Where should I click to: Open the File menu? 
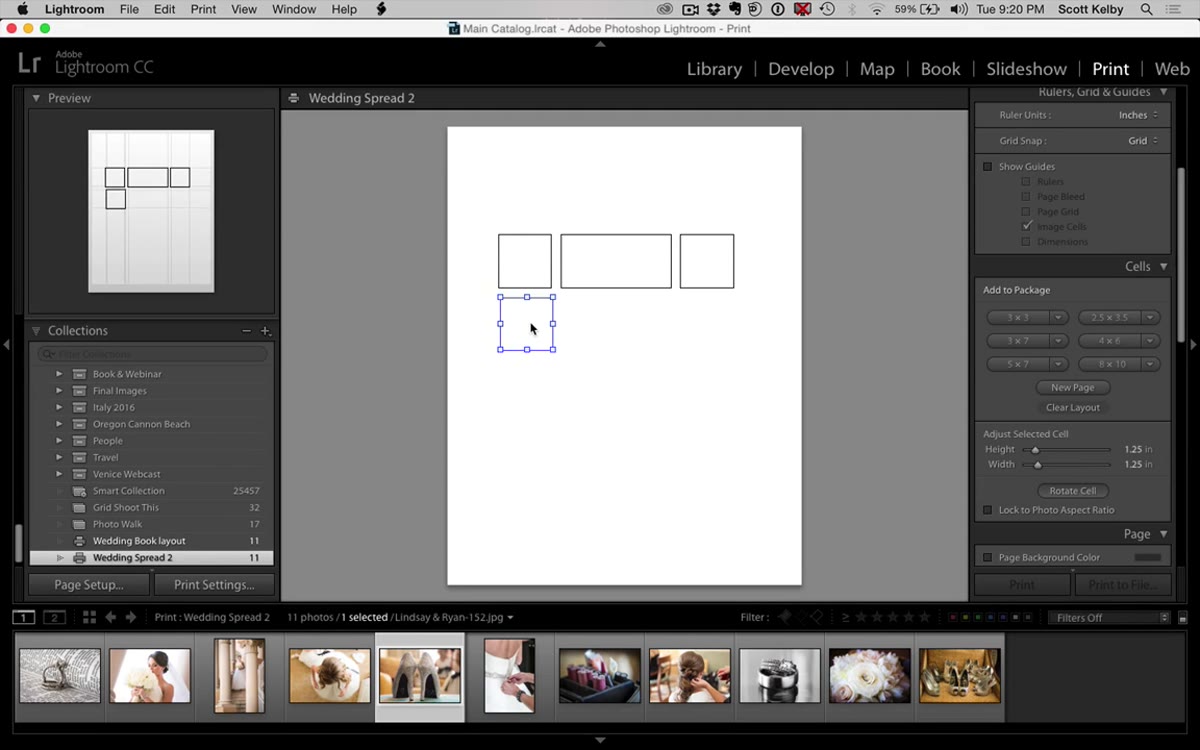point(129,9)
